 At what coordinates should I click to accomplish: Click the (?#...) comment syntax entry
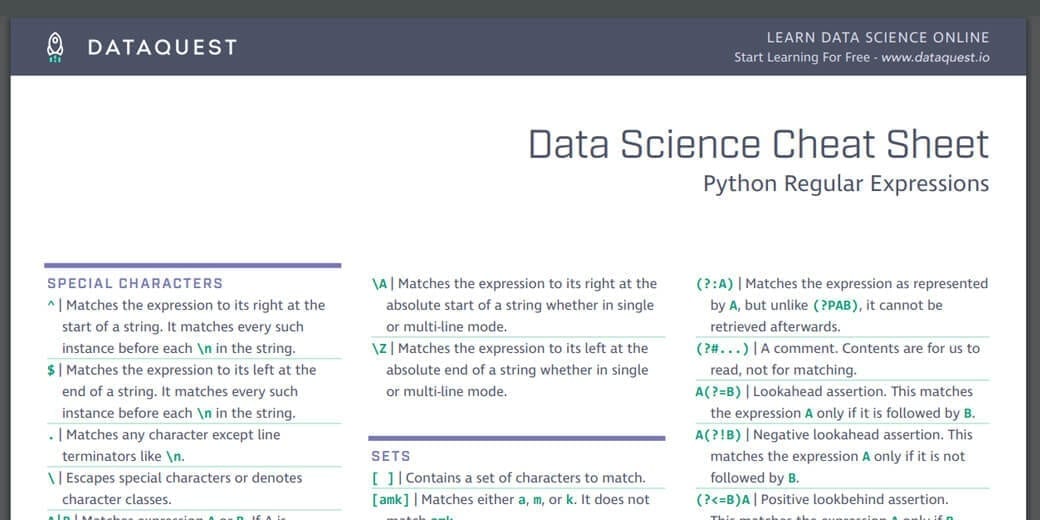pyautogui.click(x=722, y=348)
